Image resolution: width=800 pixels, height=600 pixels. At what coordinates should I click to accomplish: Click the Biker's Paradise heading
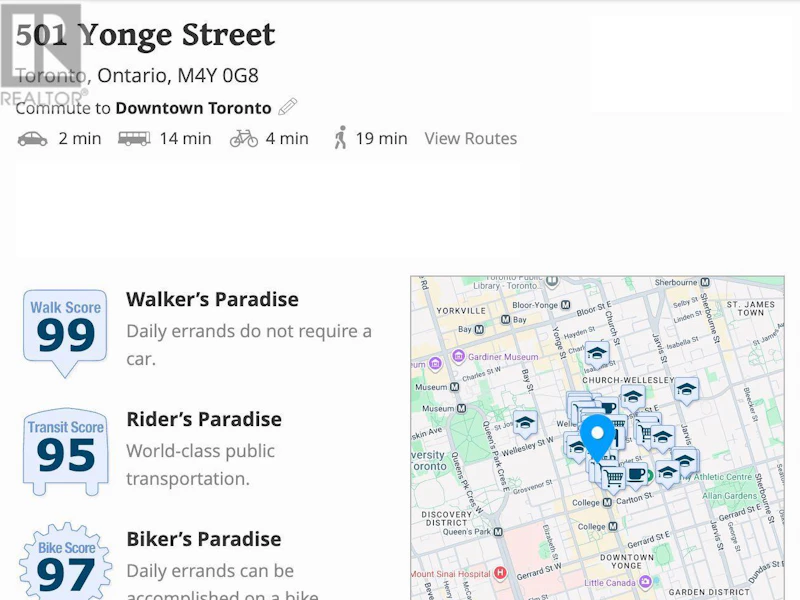[x=204, y=539]
